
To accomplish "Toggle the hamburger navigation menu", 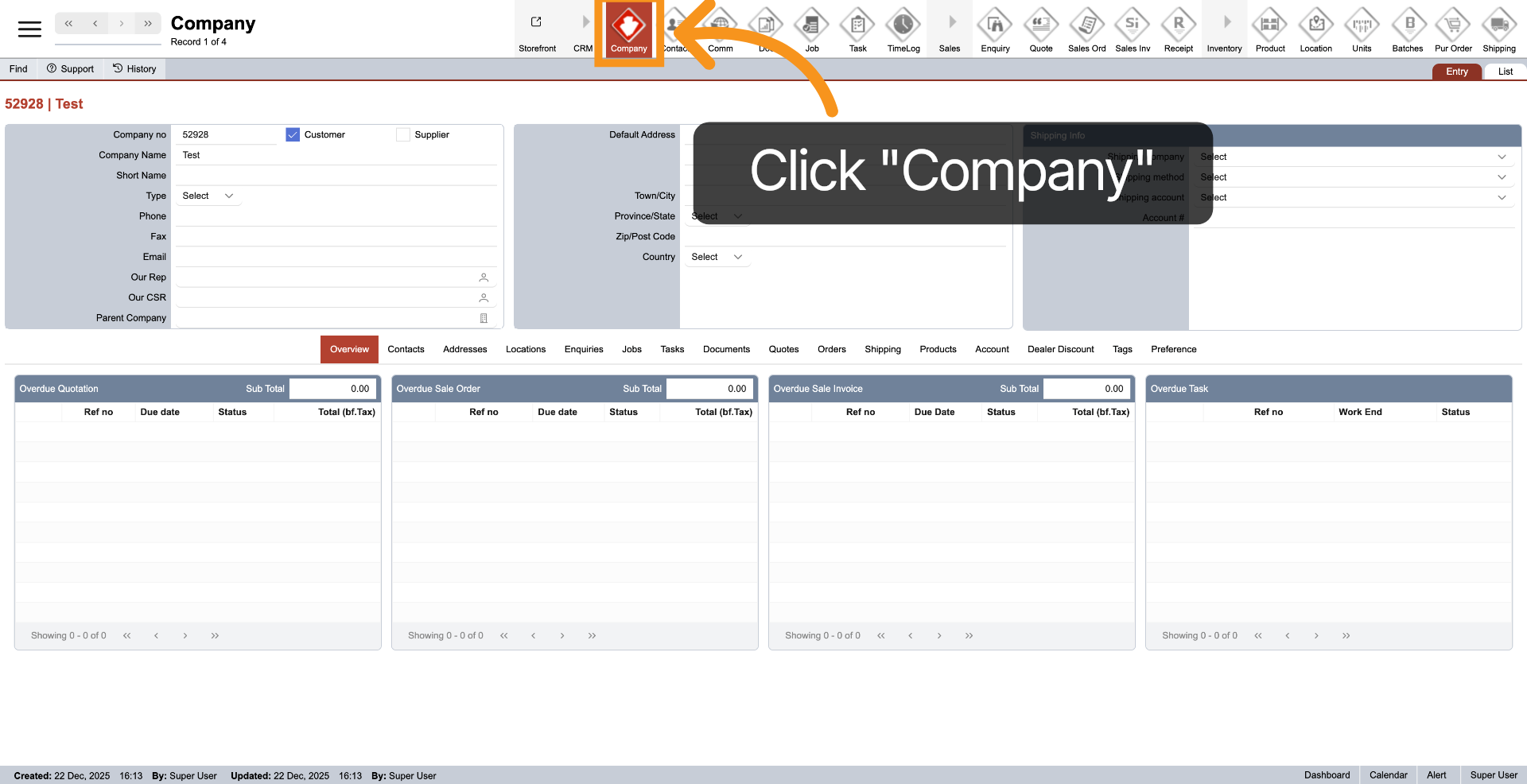I will (x=30, y=29).
